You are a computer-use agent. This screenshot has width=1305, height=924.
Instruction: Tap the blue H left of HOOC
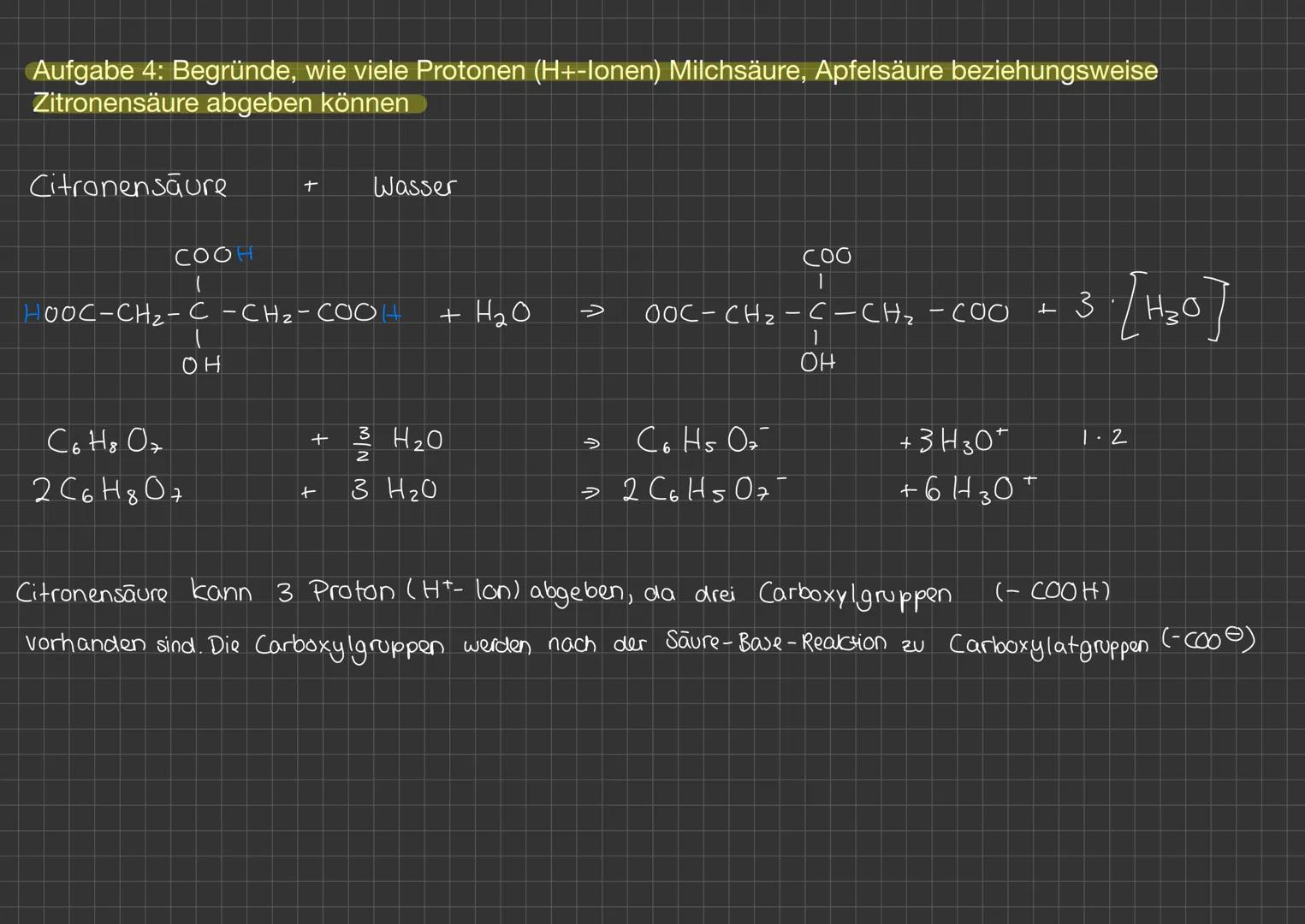click(x=32, y=314)
